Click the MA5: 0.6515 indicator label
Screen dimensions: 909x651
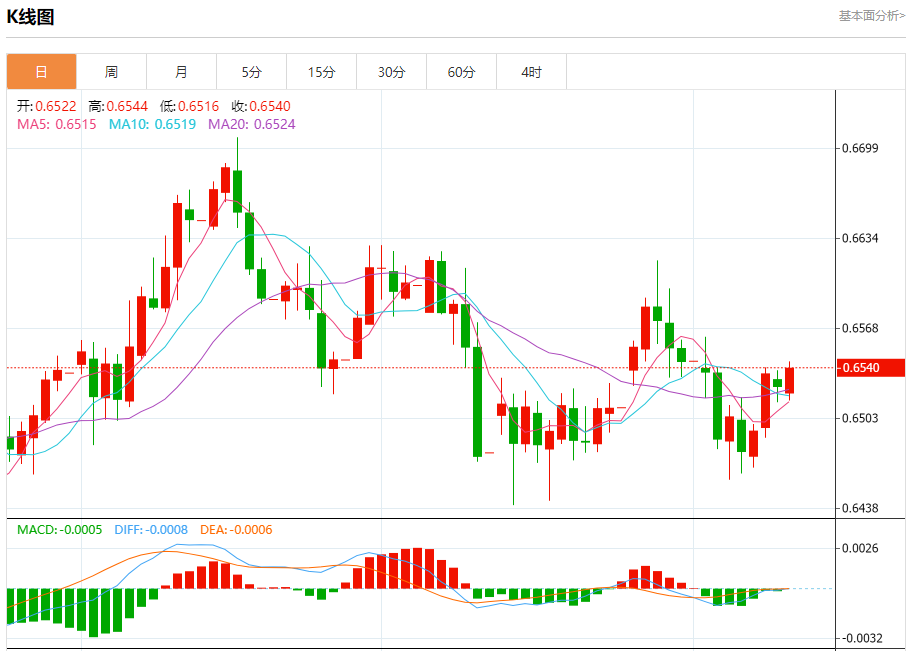[57, 124]
